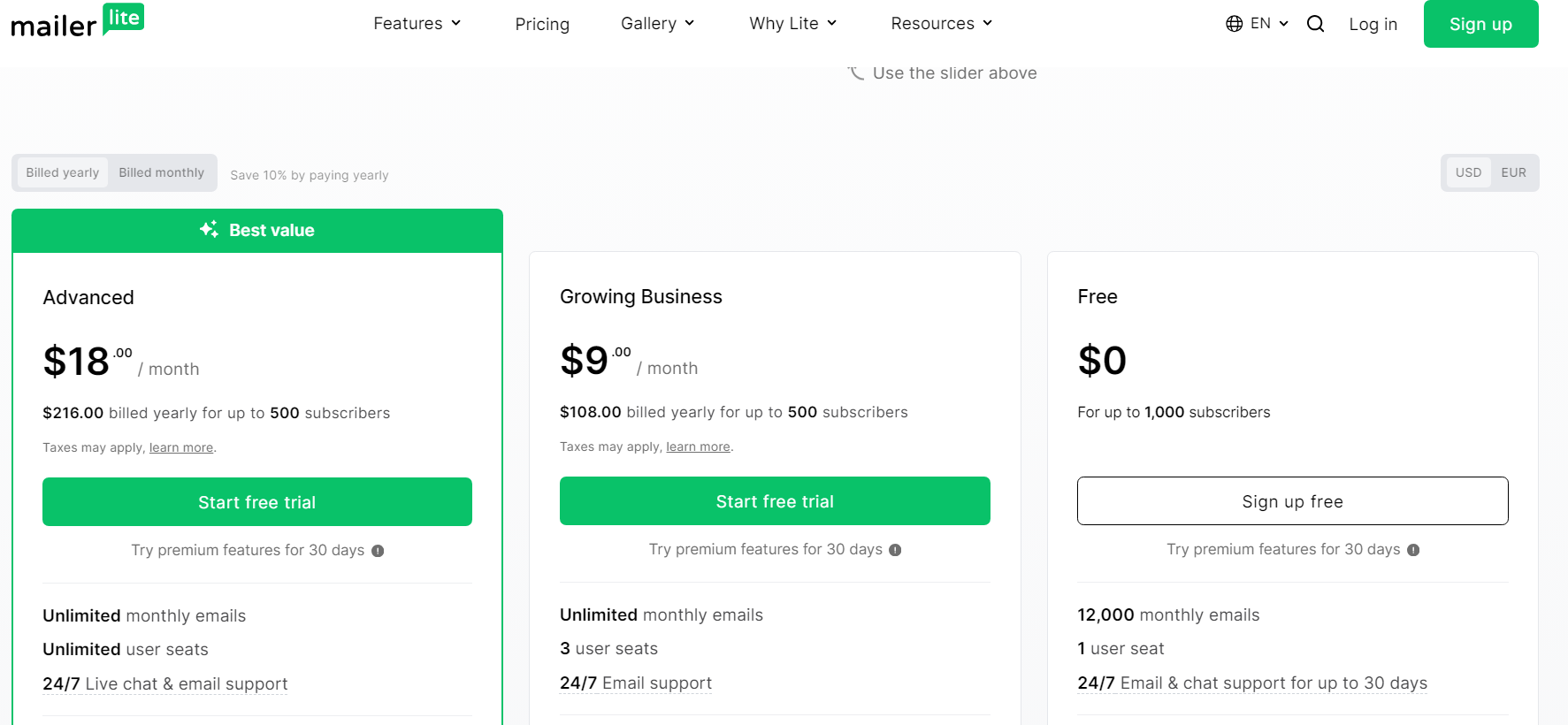Open learn more link under Growing Business
1568x725 pixels.
click(x=698, y=446)
